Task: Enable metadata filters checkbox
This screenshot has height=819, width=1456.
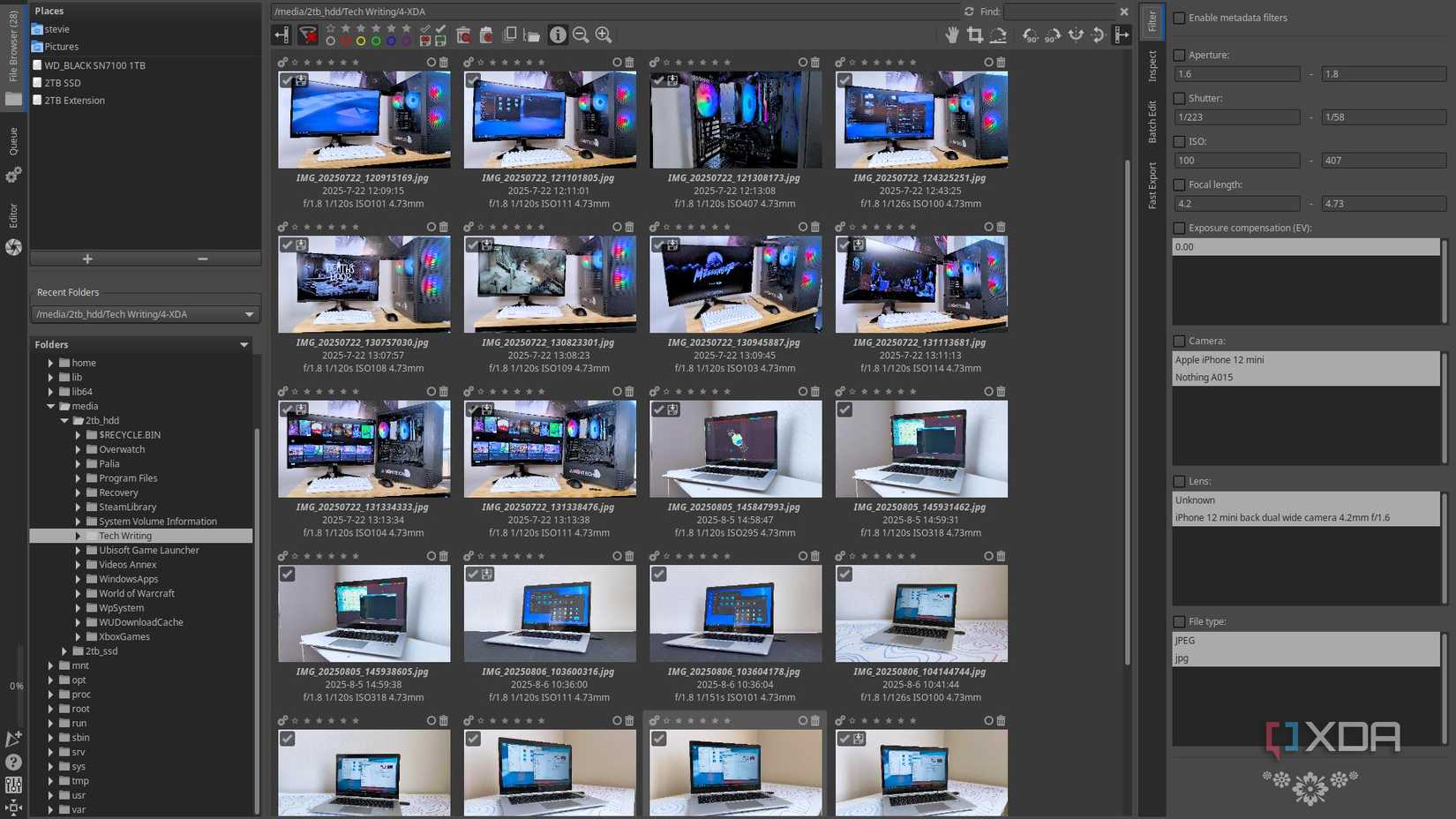Action: point(1179,18)
